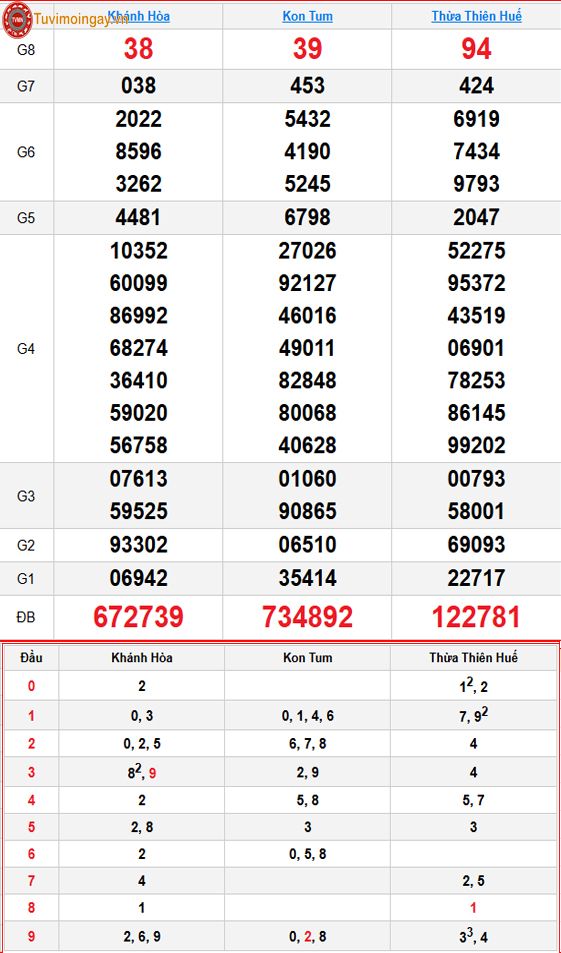Click G4 number 56758
Viewport: 561px width, 953px height.
coord(139,446)
